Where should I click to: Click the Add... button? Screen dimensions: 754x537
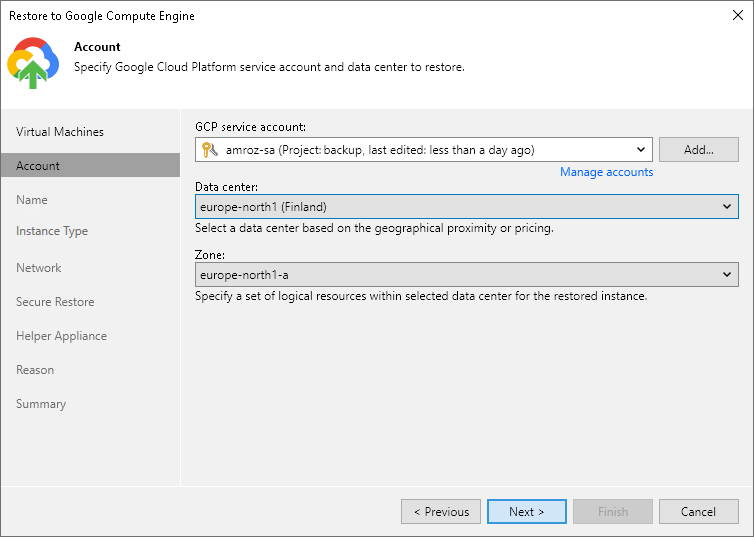tap(699, 150)
